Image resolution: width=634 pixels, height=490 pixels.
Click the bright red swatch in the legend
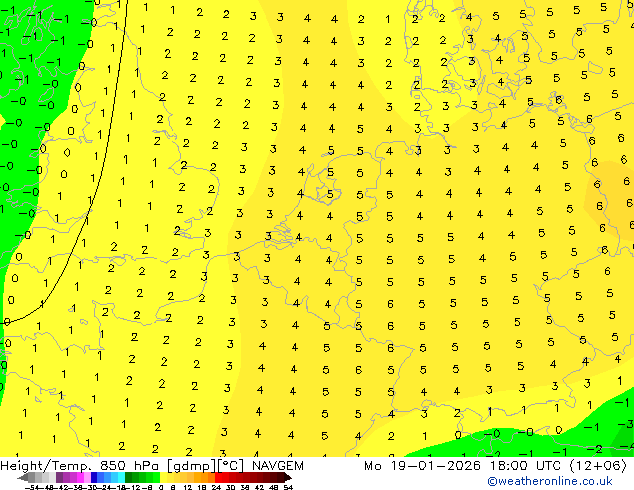point(218,477)
